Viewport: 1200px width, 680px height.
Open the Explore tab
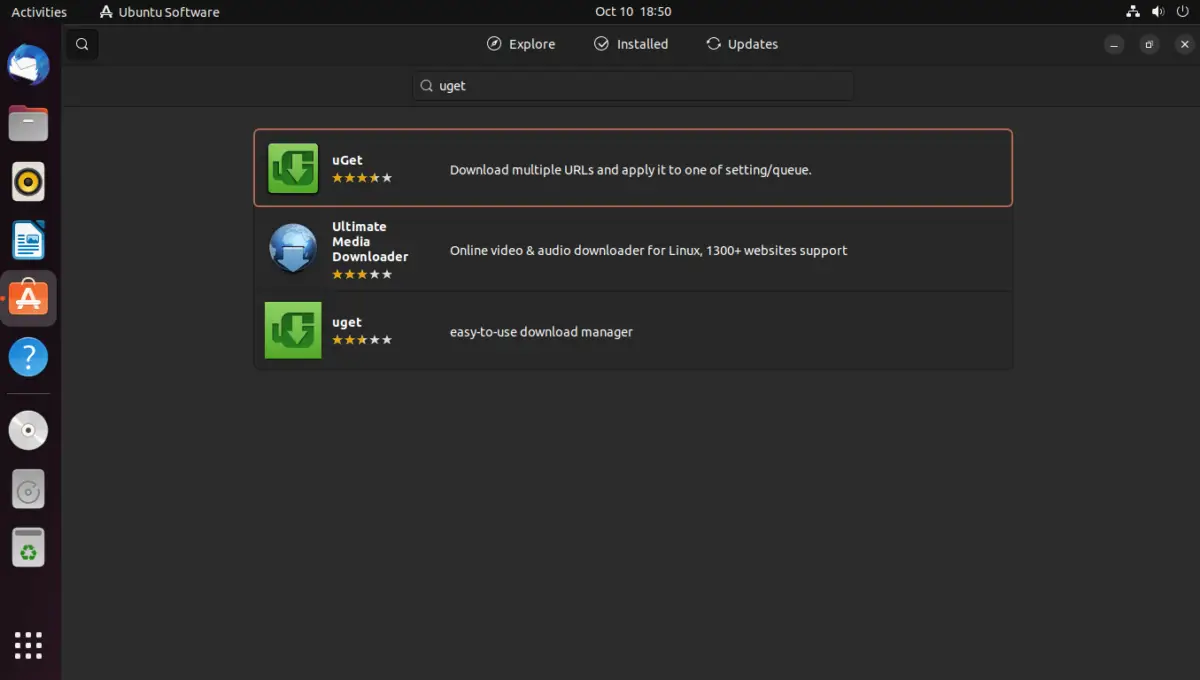tap(521, 44)
